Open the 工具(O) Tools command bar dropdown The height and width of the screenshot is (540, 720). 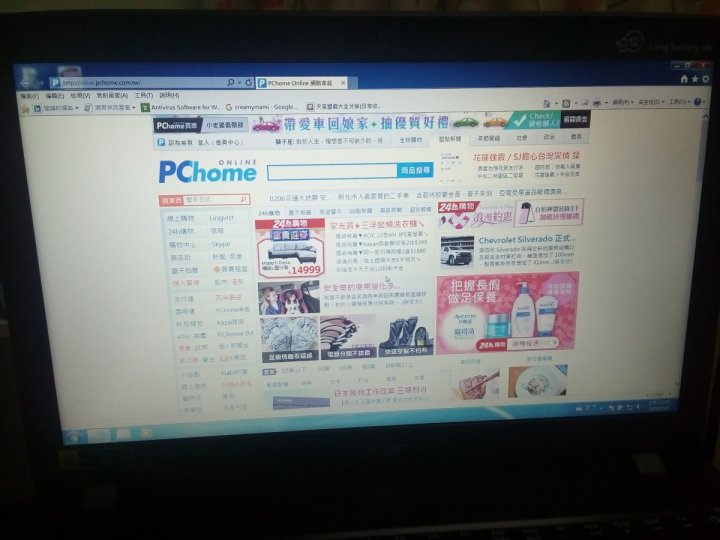679,102
